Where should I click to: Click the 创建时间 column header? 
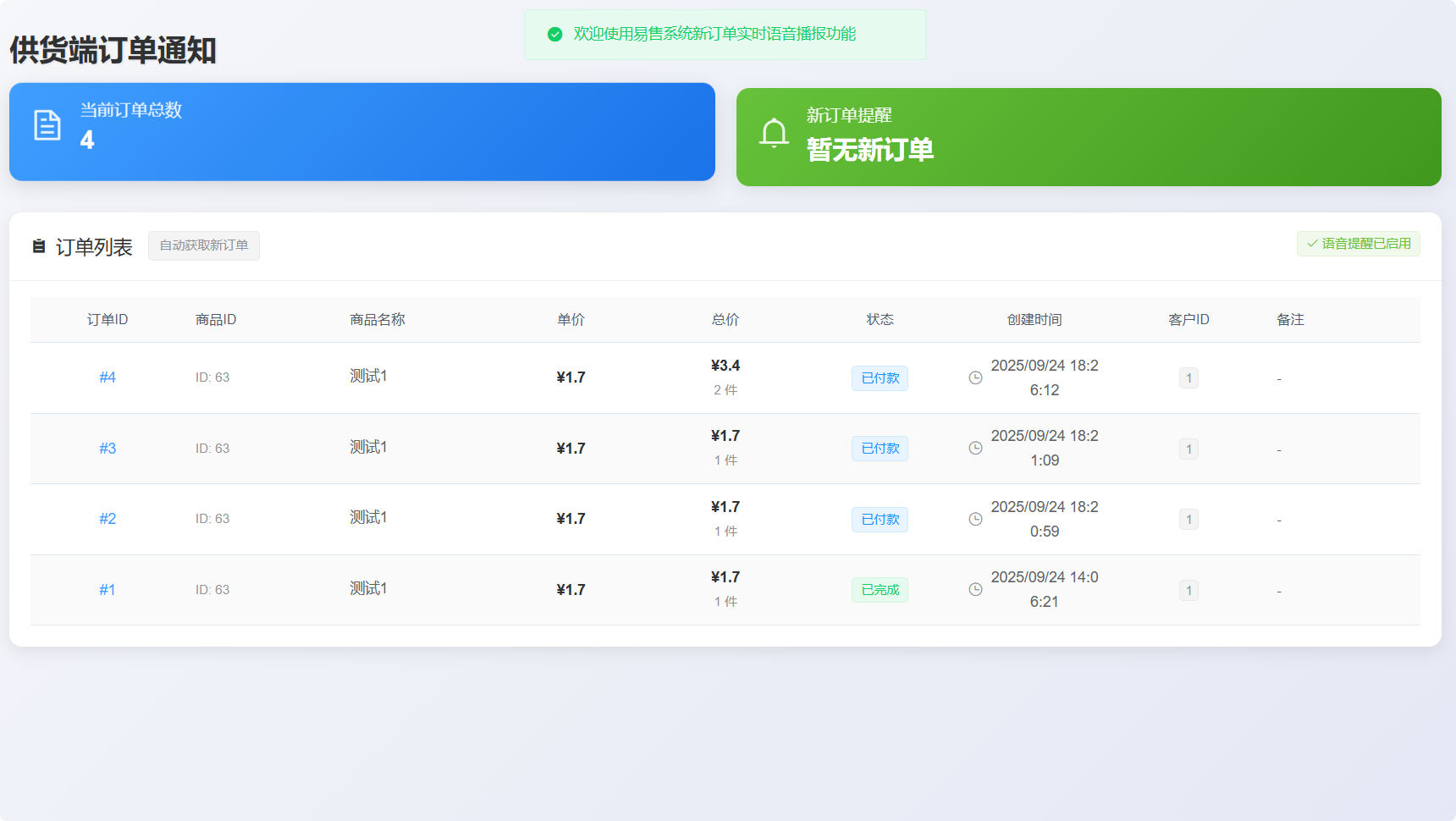tap(1034, 319)
